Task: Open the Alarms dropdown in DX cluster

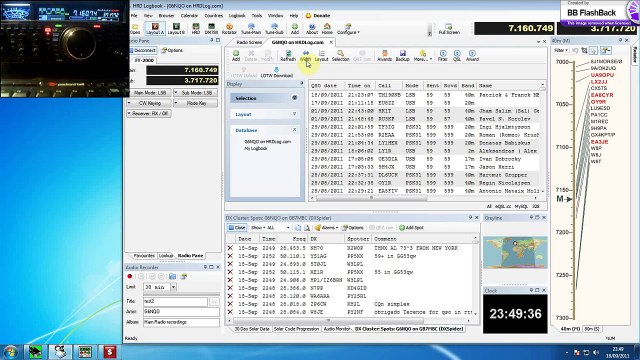Action: coord(327,228)
